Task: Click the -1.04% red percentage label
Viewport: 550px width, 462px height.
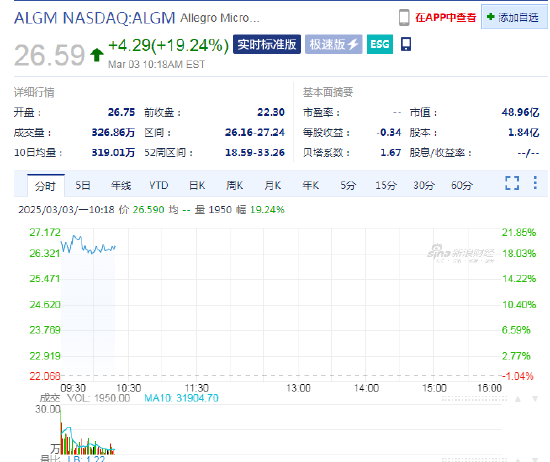Action: (x=518, y=376)
